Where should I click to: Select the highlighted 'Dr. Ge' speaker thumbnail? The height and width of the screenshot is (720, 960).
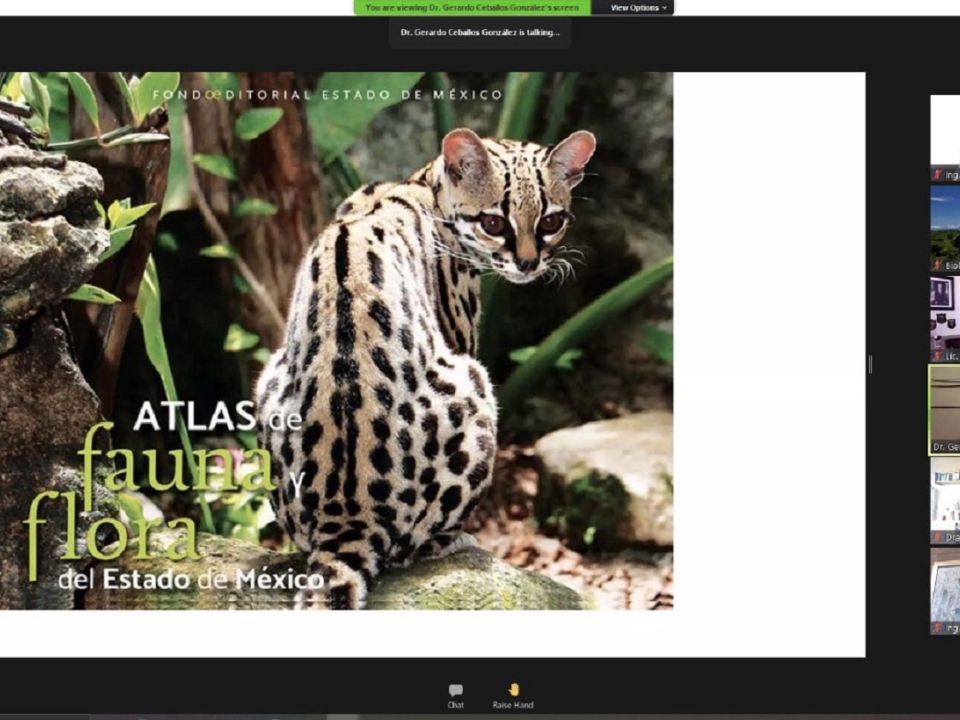[945, 410]
